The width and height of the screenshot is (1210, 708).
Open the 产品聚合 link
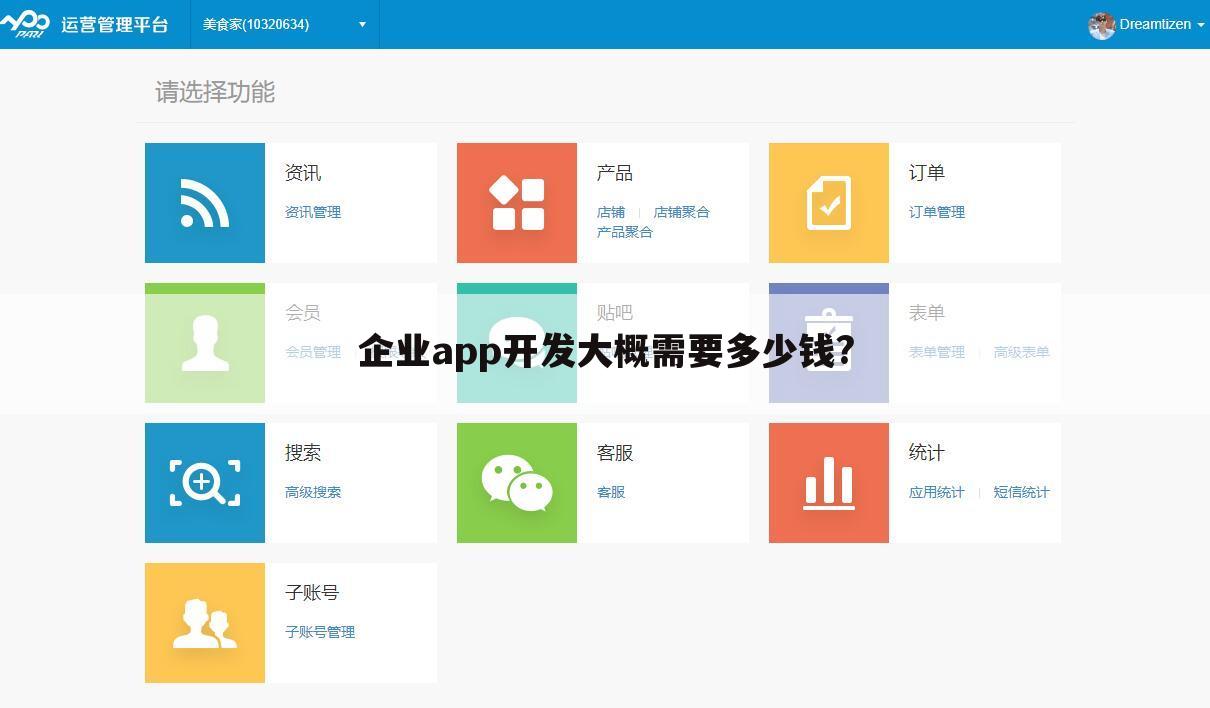pos(625,232)
